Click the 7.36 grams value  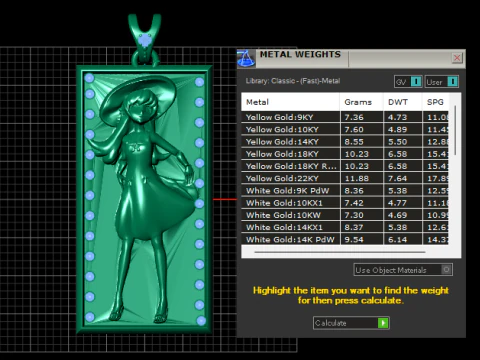click(x=354, y=117)
